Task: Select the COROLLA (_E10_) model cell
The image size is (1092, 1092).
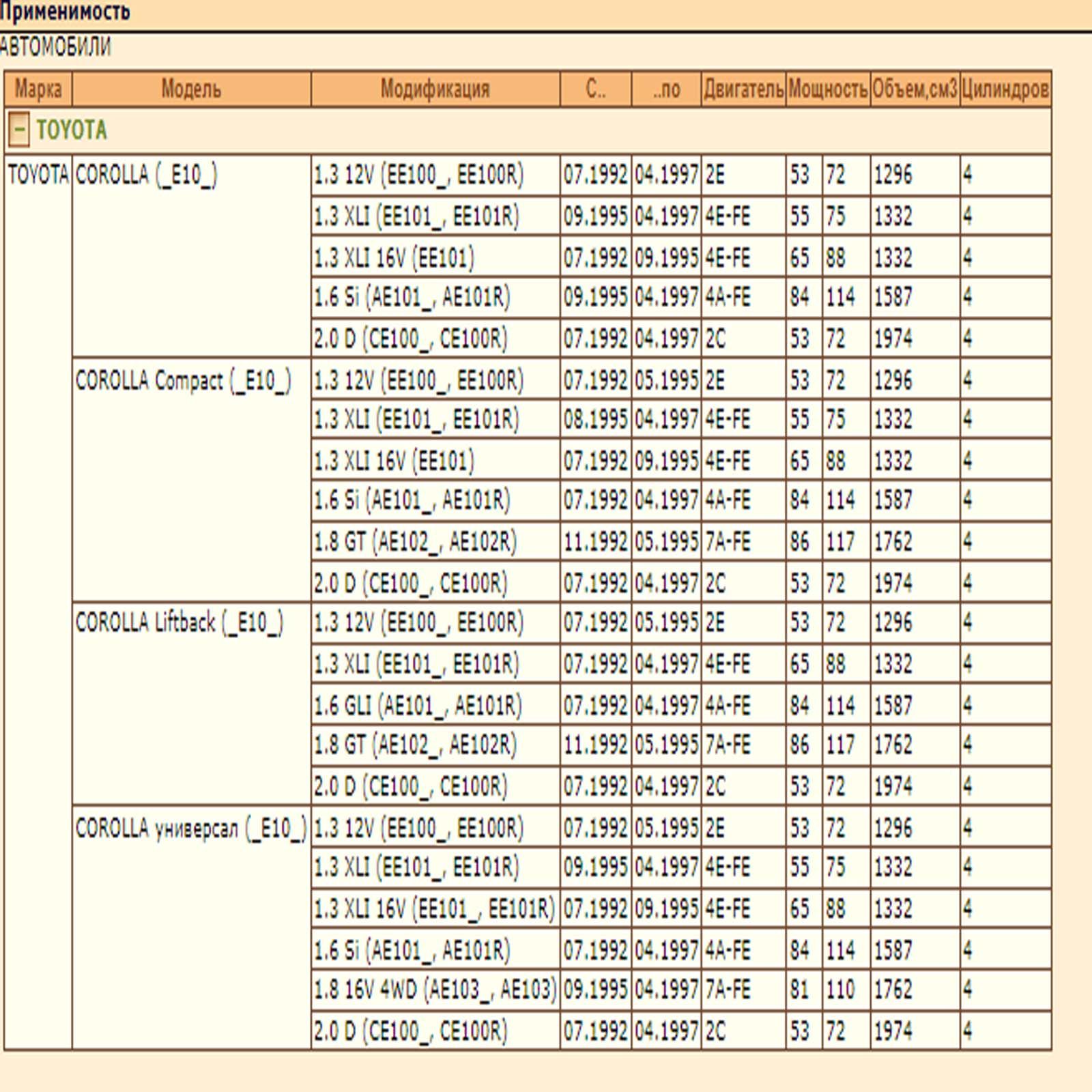Action: (x=192, y=255)
